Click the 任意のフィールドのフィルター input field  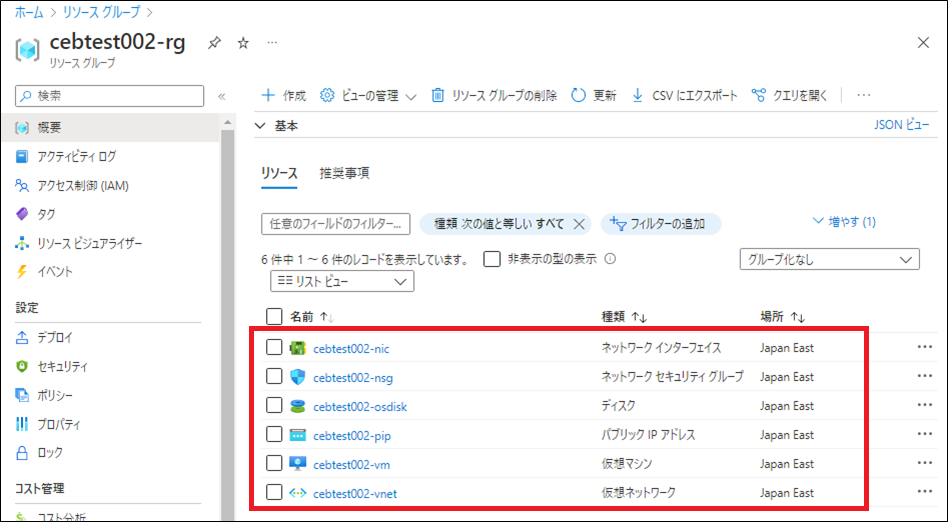point(336,224)
